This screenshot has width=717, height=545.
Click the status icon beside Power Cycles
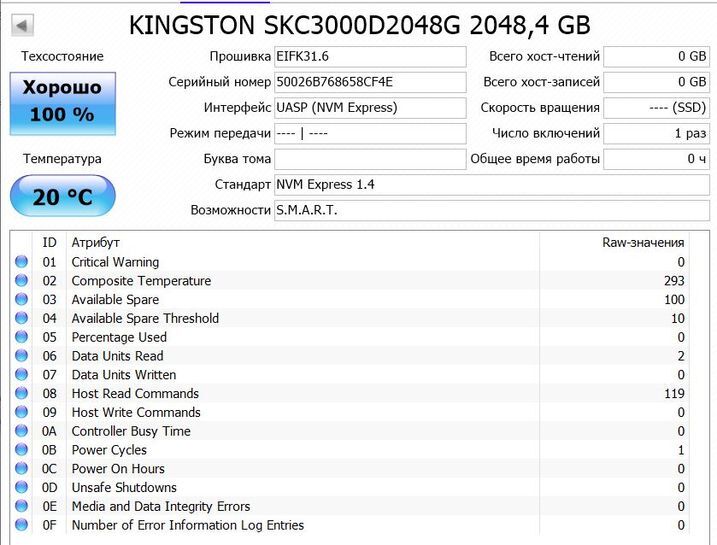[x=21, y=450]
